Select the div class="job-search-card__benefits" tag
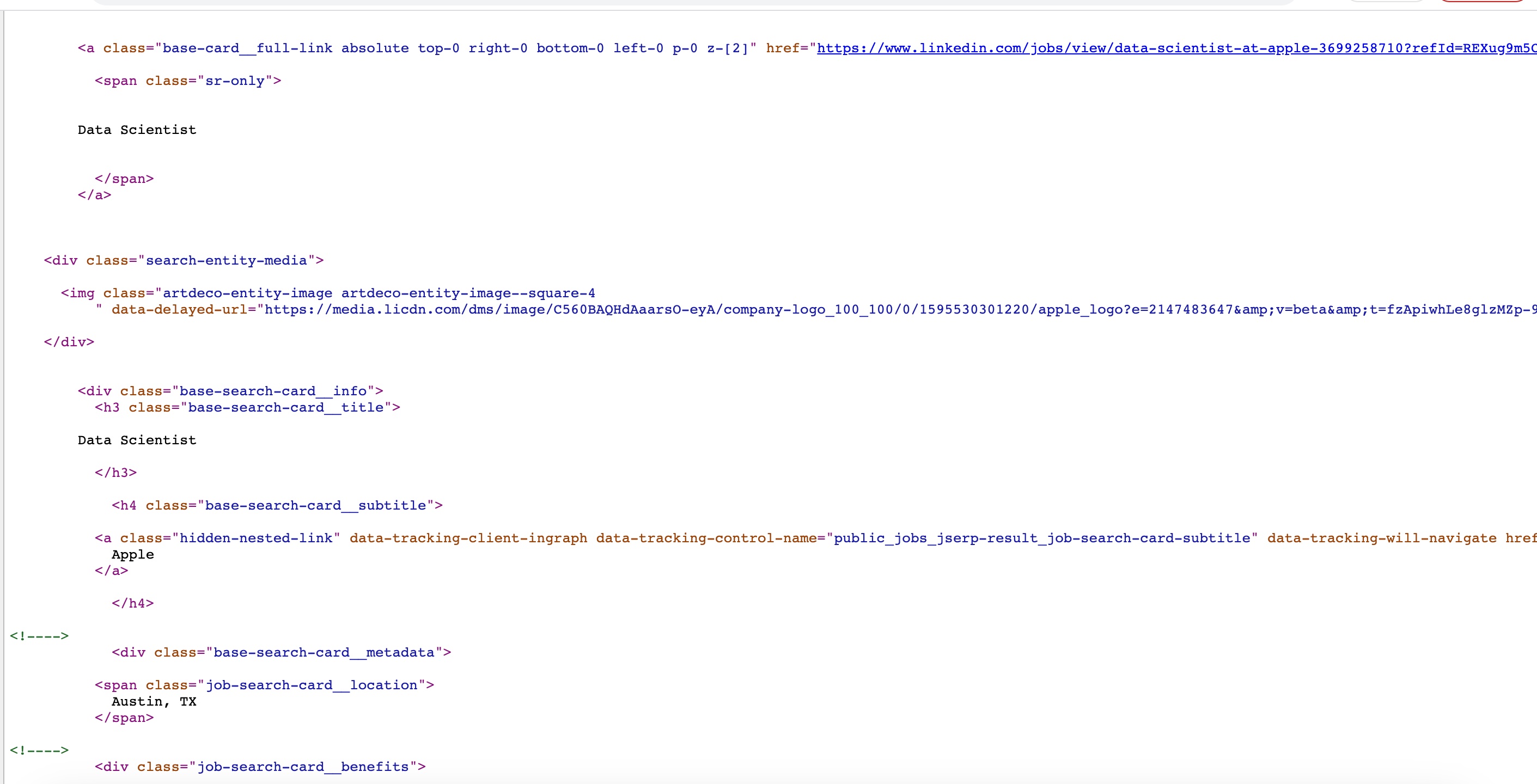1537x784 pixels. tap(260, 767)
